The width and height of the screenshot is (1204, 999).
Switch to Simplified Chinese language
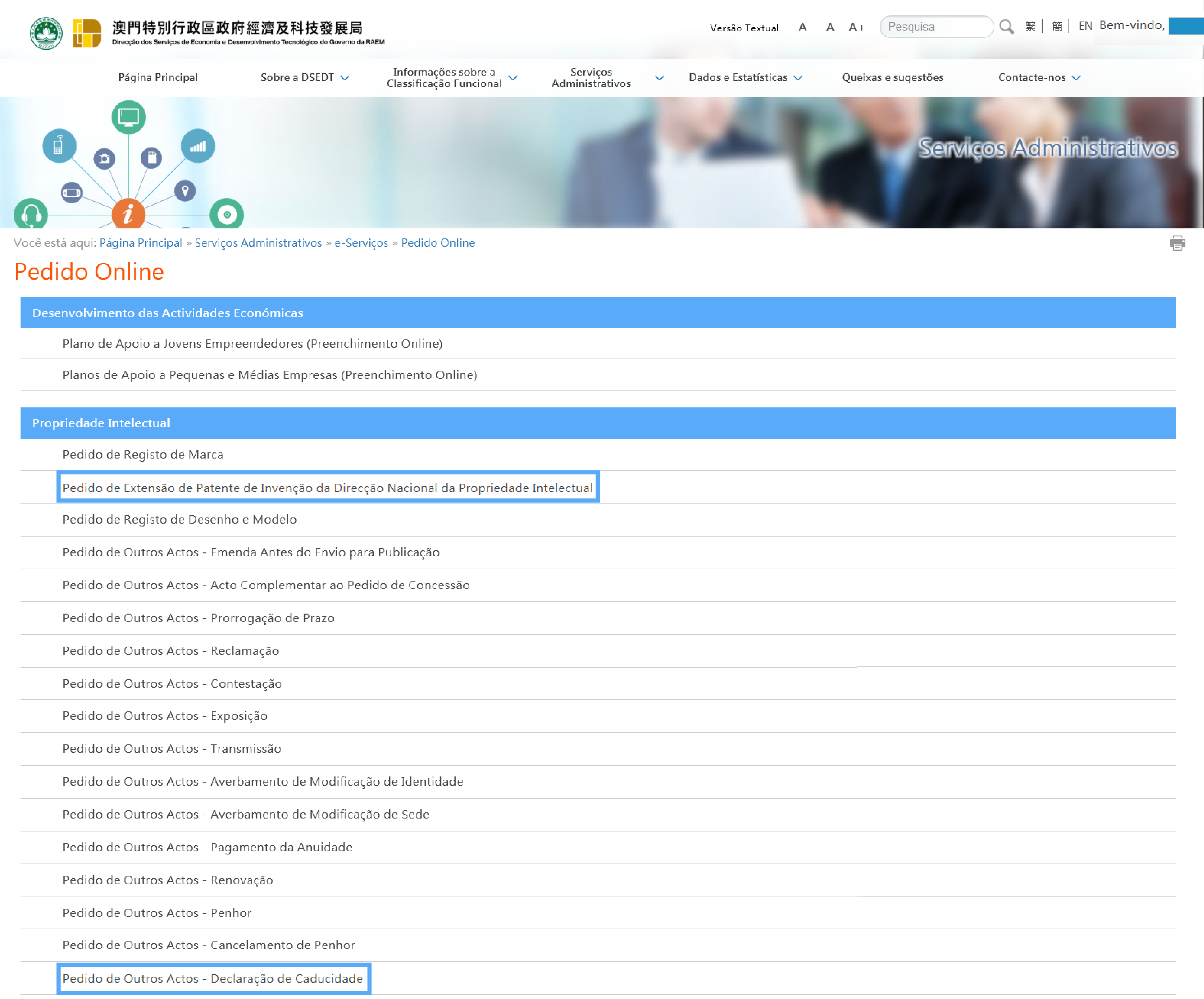click(x=1057, y=26)
